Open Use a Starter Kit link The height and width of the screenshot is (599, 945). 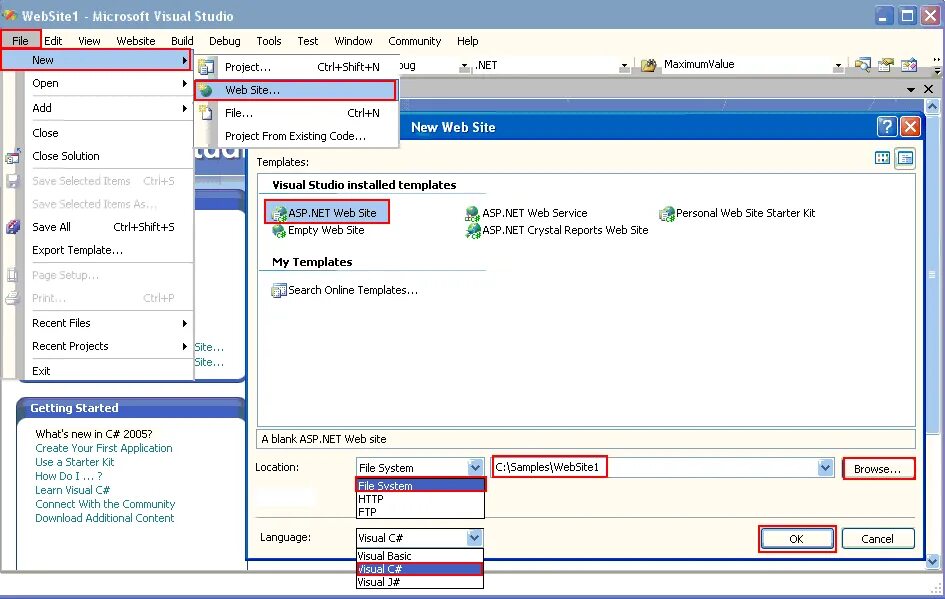75,462
